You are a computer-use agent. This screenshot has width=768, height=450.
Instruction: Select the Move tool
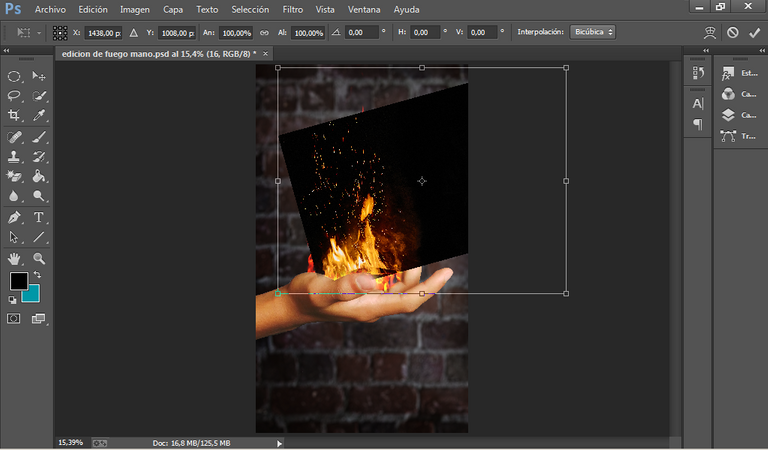(39, 76)
